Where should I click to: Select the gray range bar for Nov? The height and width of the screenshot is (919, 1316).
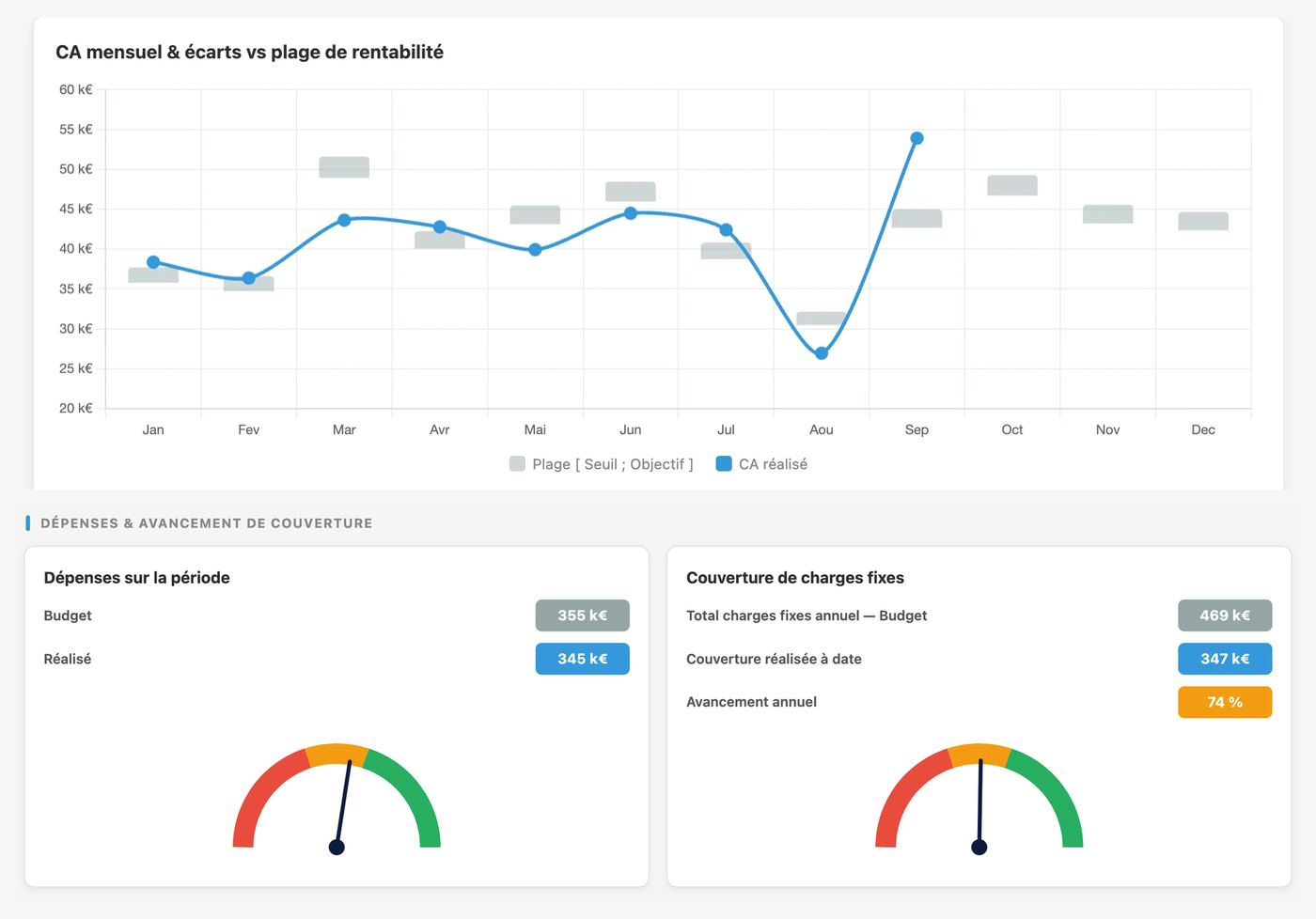[x=1107, y=214]
